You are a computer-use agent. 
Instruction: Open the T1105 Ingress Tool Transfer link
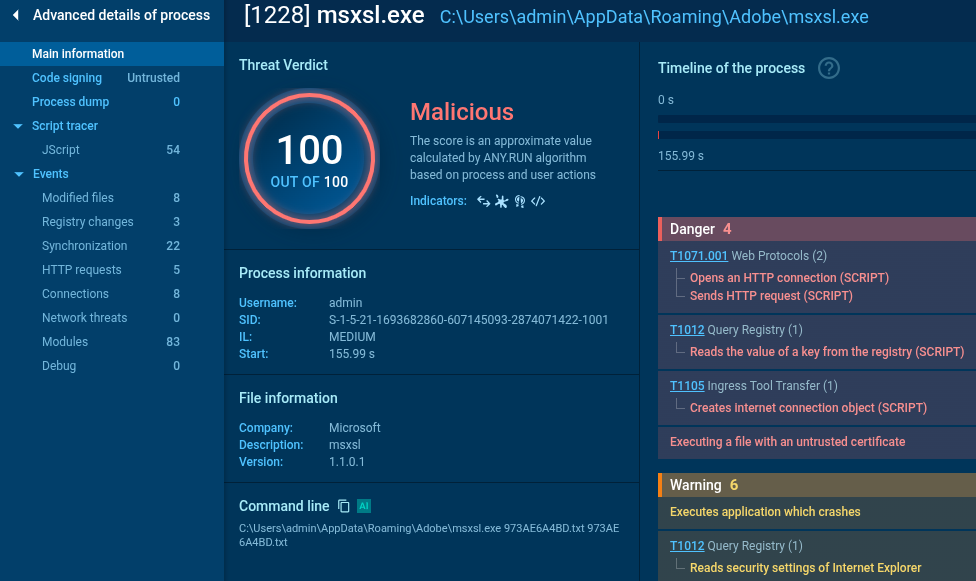point(687,386)
